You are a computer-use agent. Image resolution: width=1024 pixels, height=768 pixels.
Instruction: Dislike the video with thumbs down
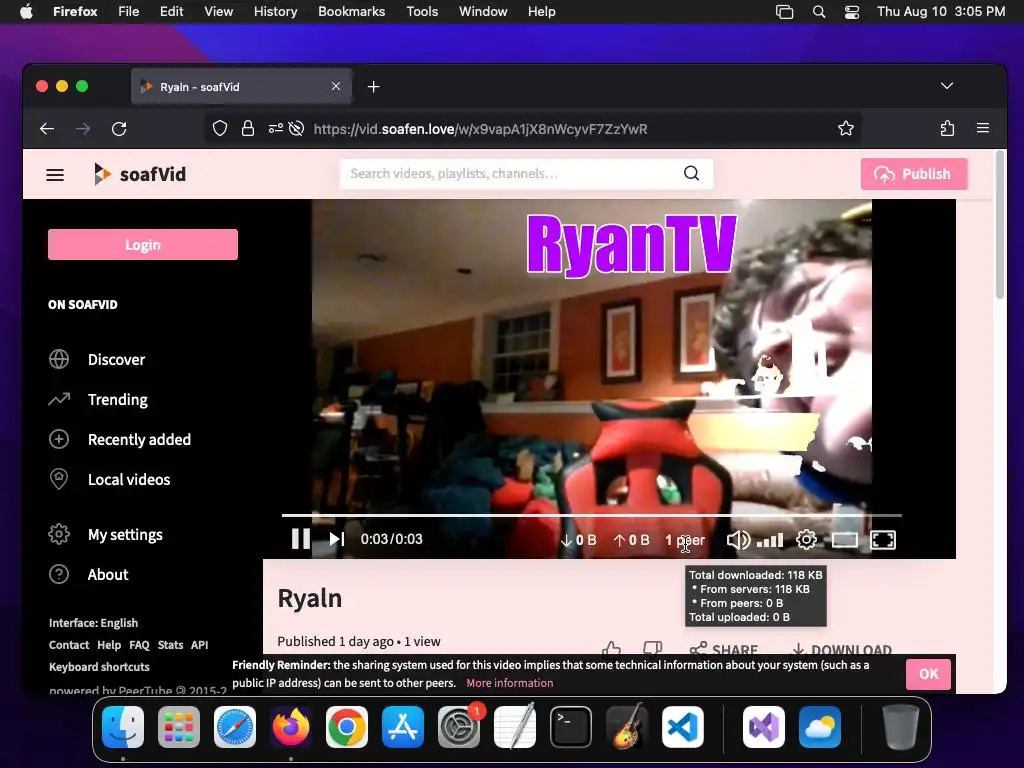652,648
